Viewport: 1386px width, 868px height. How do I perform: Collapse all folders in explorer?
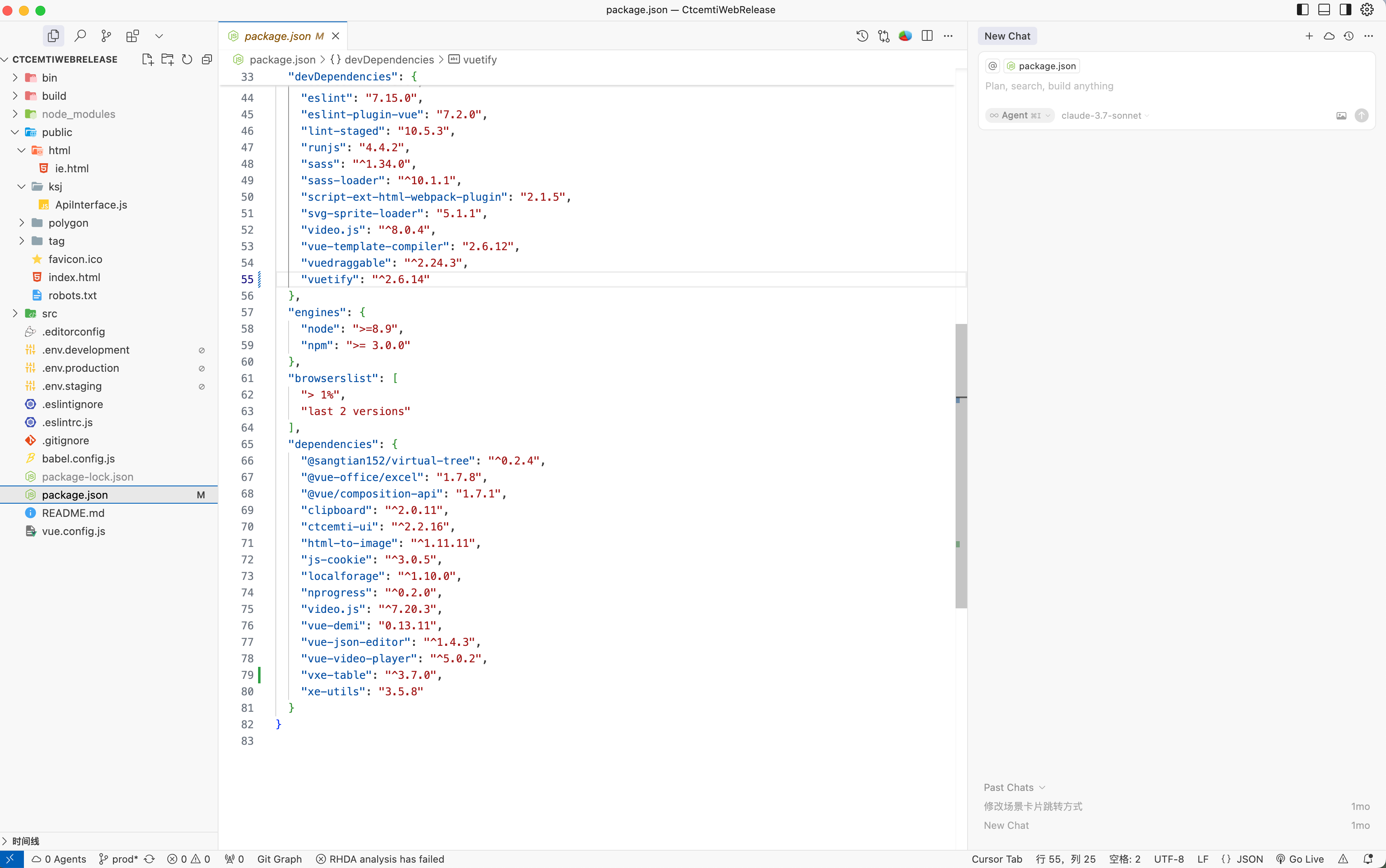coord(207,59)
